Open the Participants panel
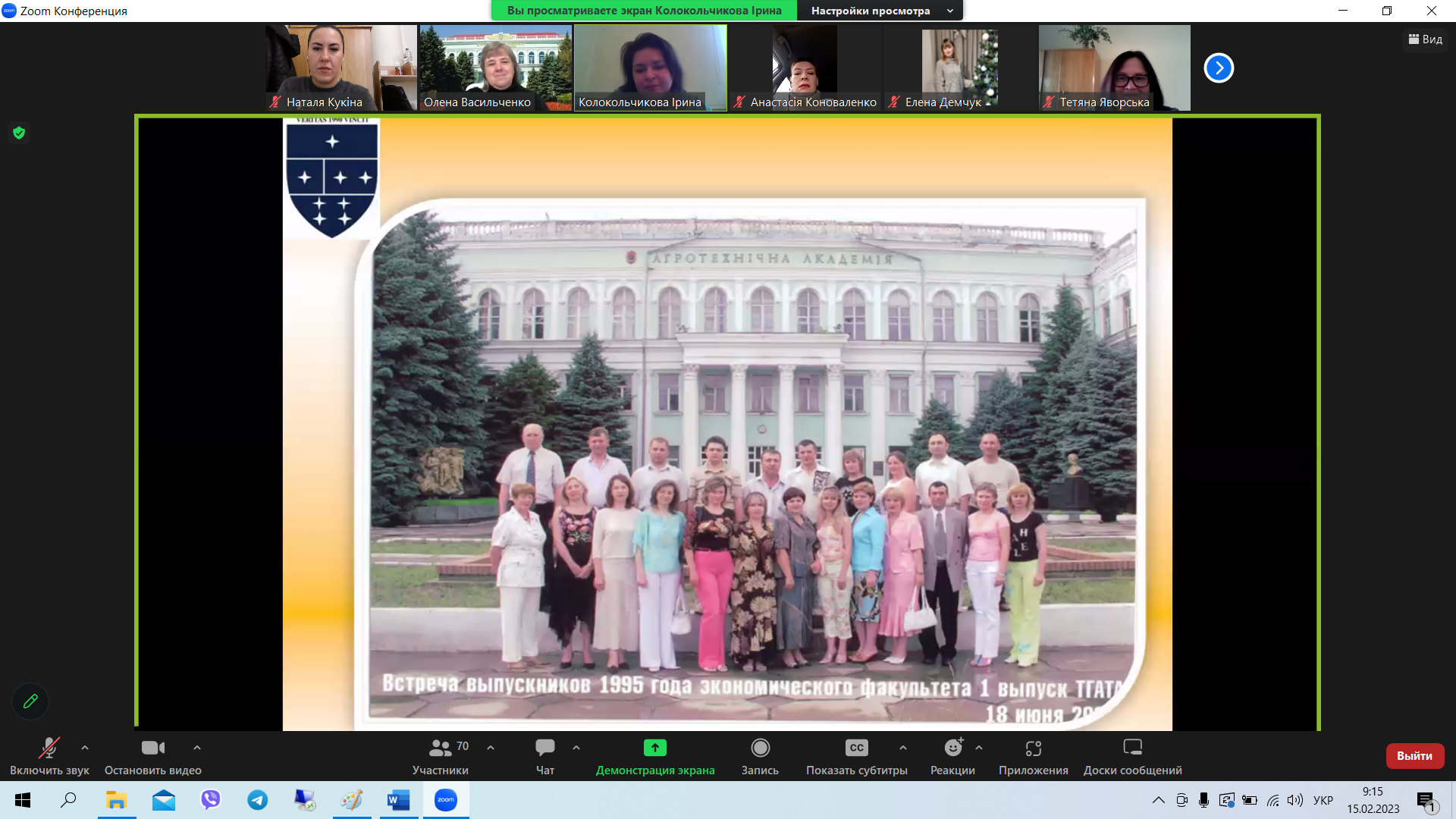This screenshot has height=819, width=1456. 441,756
